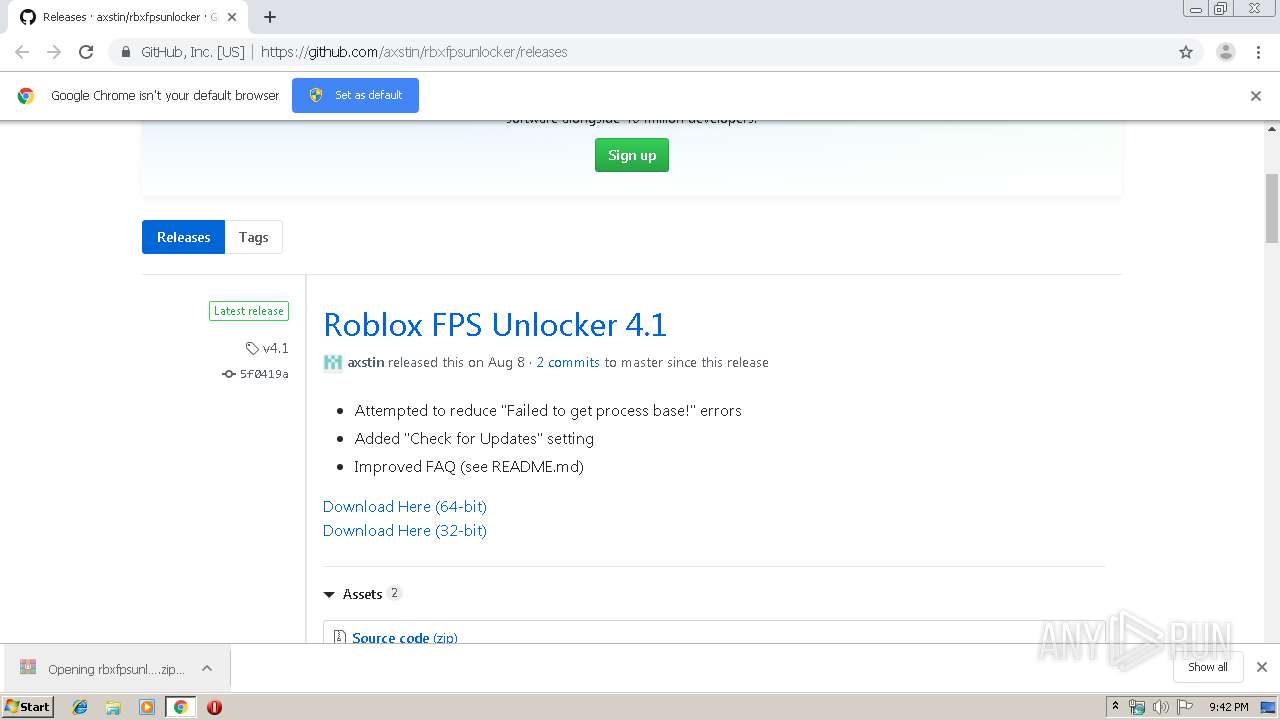Select the Releases tab
This screenshot has height=720, width=1280.
pyautogui.click(x=184, y=237)
